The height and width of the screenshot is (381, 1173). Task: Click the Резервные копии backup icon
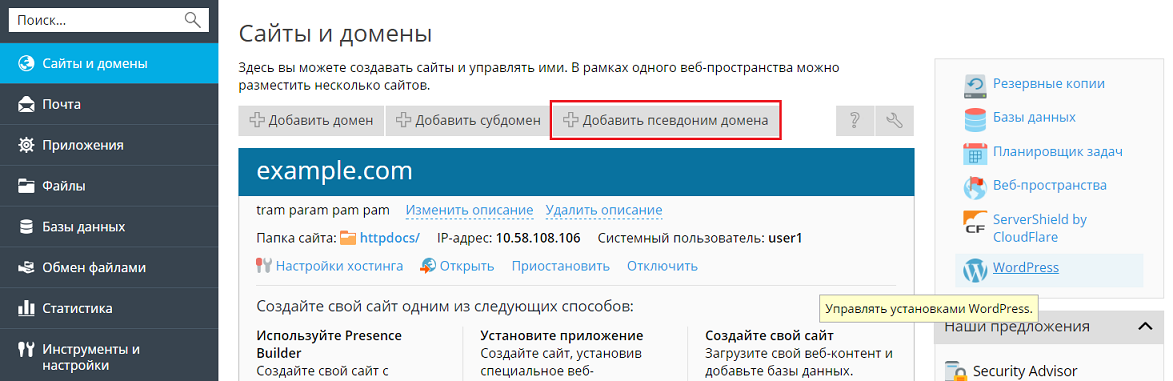(x=976, y=86)
